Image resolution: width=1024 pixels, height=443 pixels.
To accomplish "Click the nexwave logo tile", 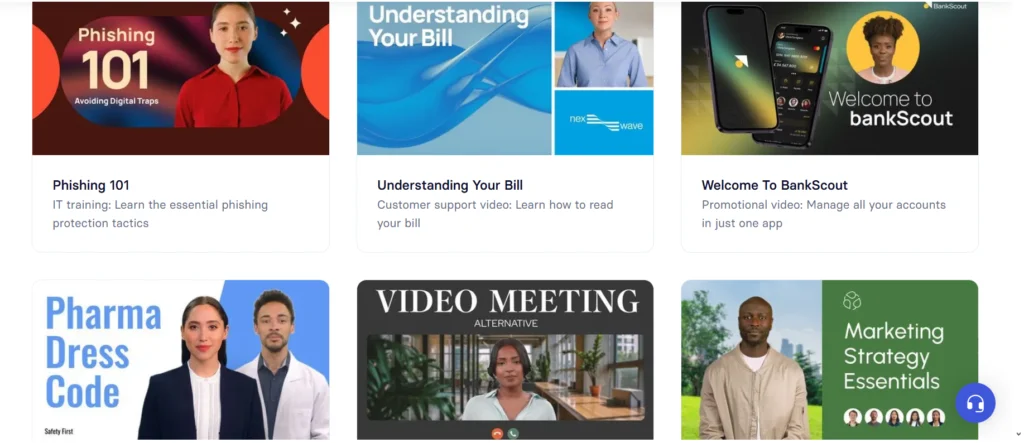I will pos(604,122).
